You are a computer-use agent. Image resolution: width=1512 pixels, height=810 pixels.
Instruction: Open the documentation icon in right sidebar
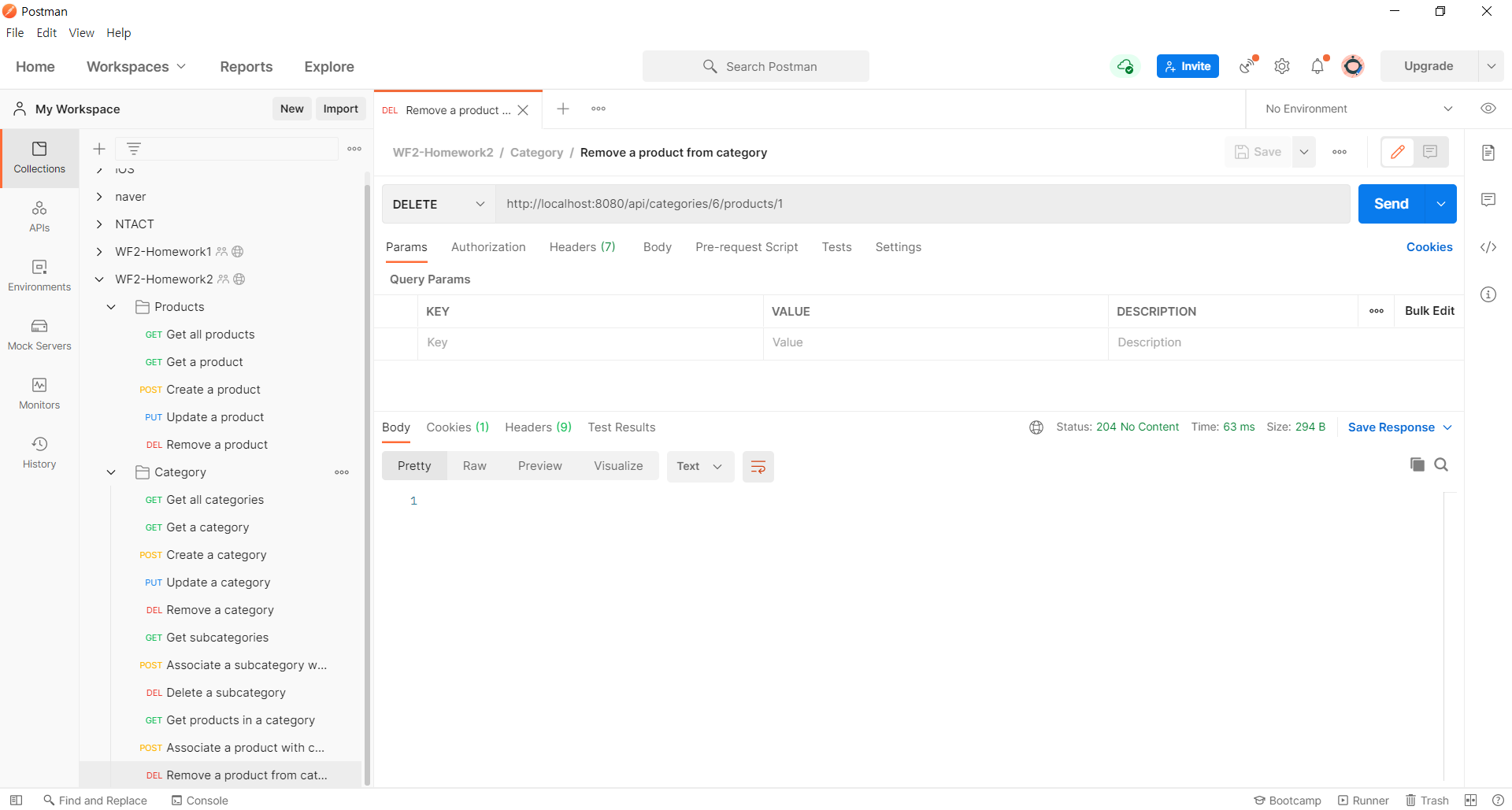[1488, 153]
